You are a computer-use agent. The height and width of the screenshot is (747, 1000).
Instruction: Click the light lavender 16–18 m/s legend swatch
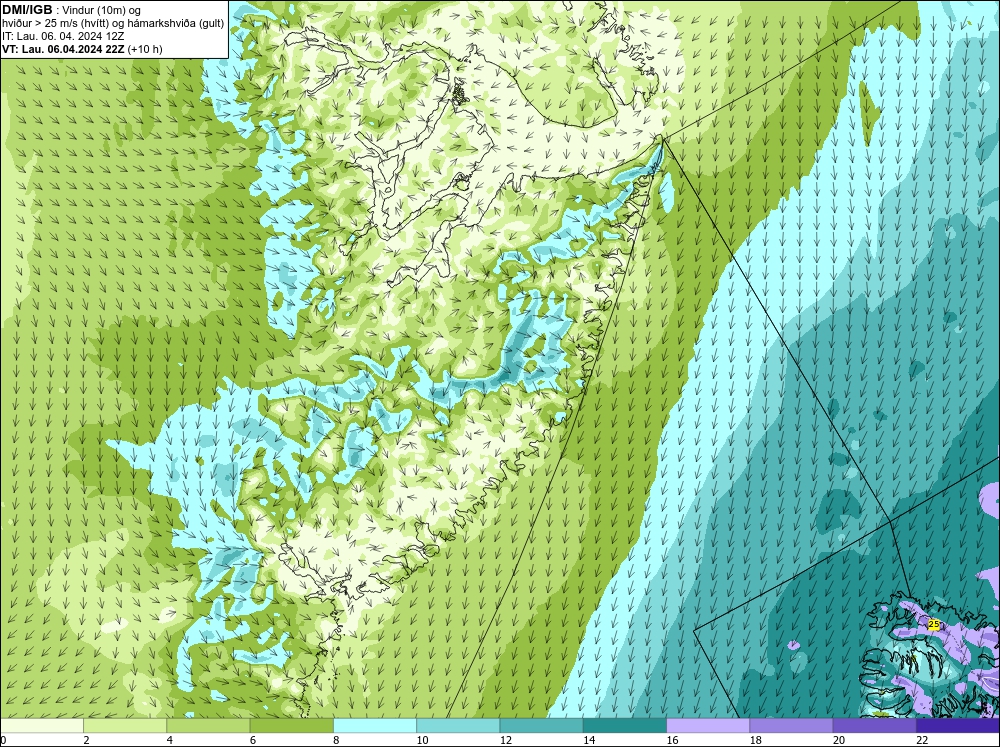708,725
